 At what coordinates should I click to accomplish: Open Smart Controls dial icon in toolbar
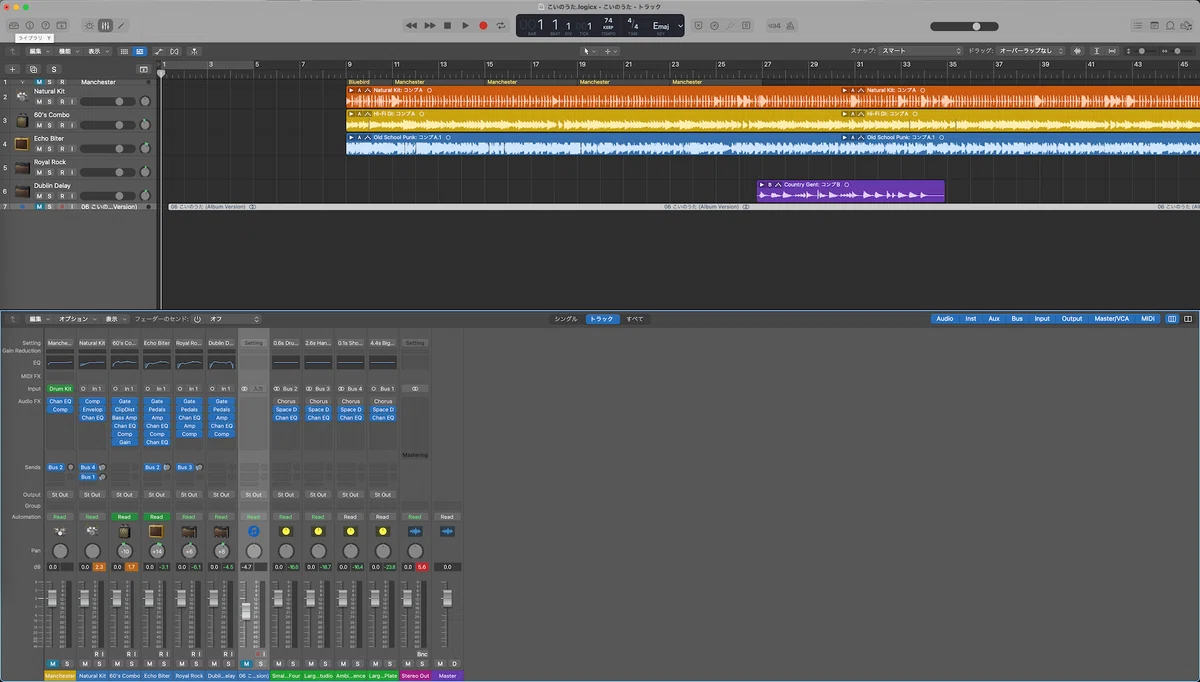[x=88, y=25]
